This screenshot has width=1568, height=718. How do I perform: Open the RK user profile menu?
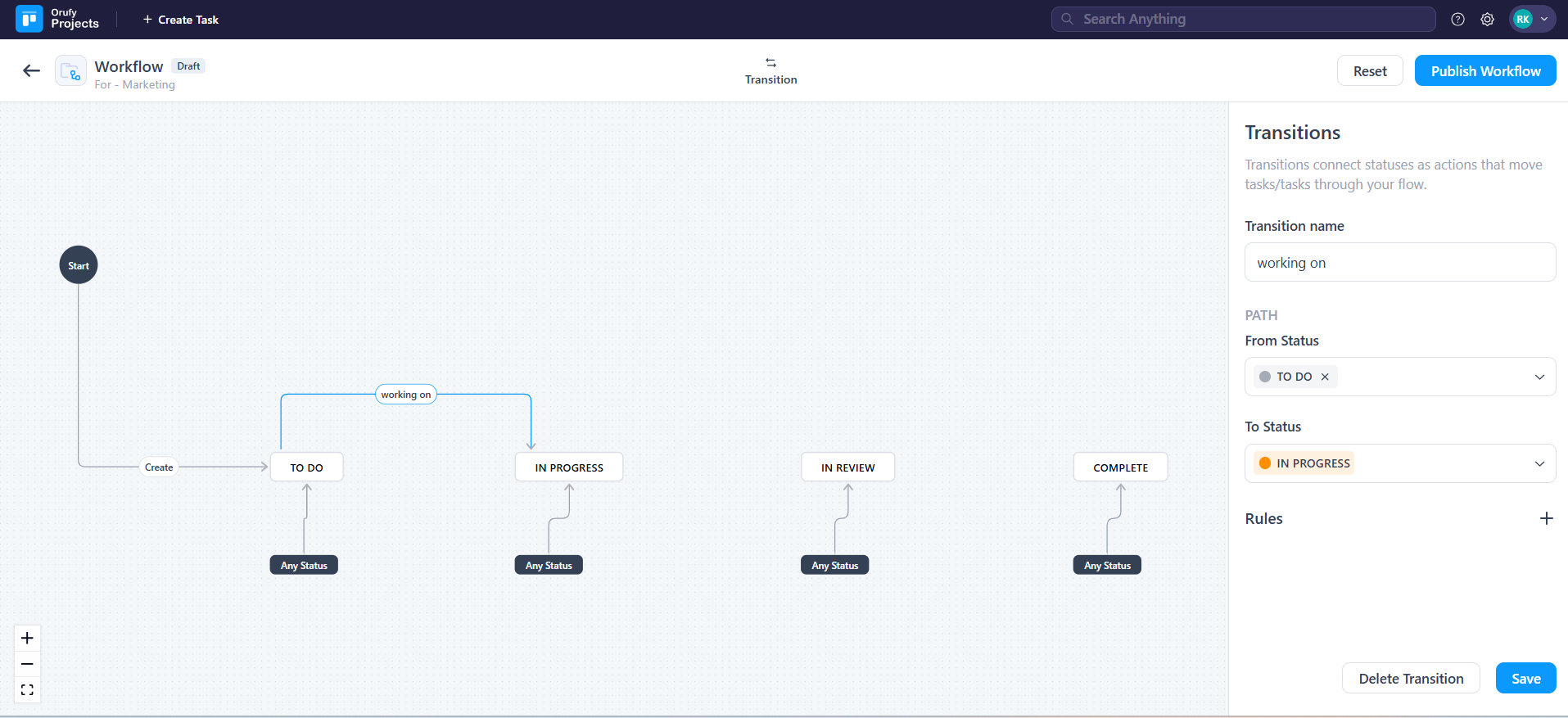coord(1531,20)
